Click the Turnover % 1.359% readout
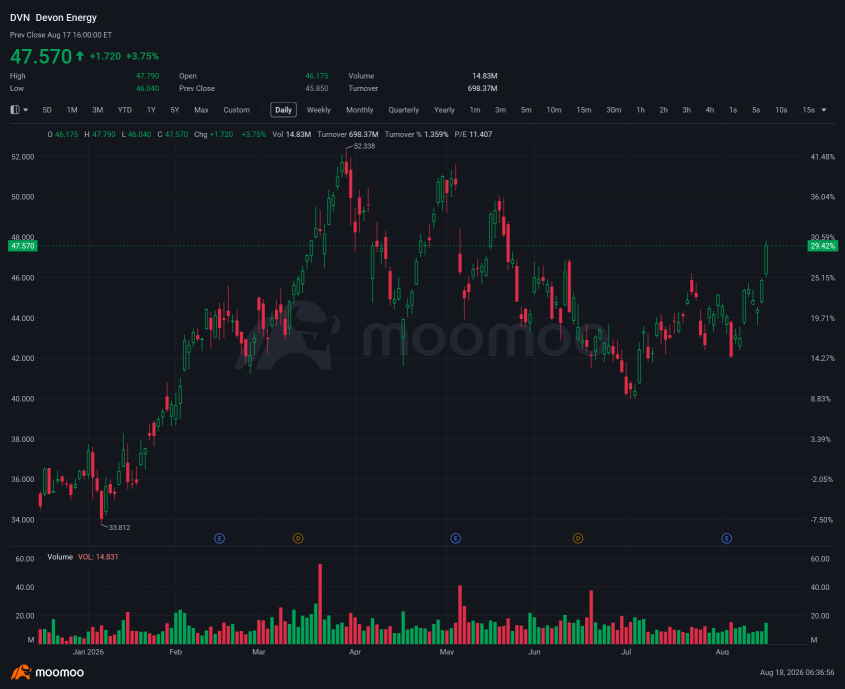The height and width of the screenshot is (689, 845). click(417, 134)
